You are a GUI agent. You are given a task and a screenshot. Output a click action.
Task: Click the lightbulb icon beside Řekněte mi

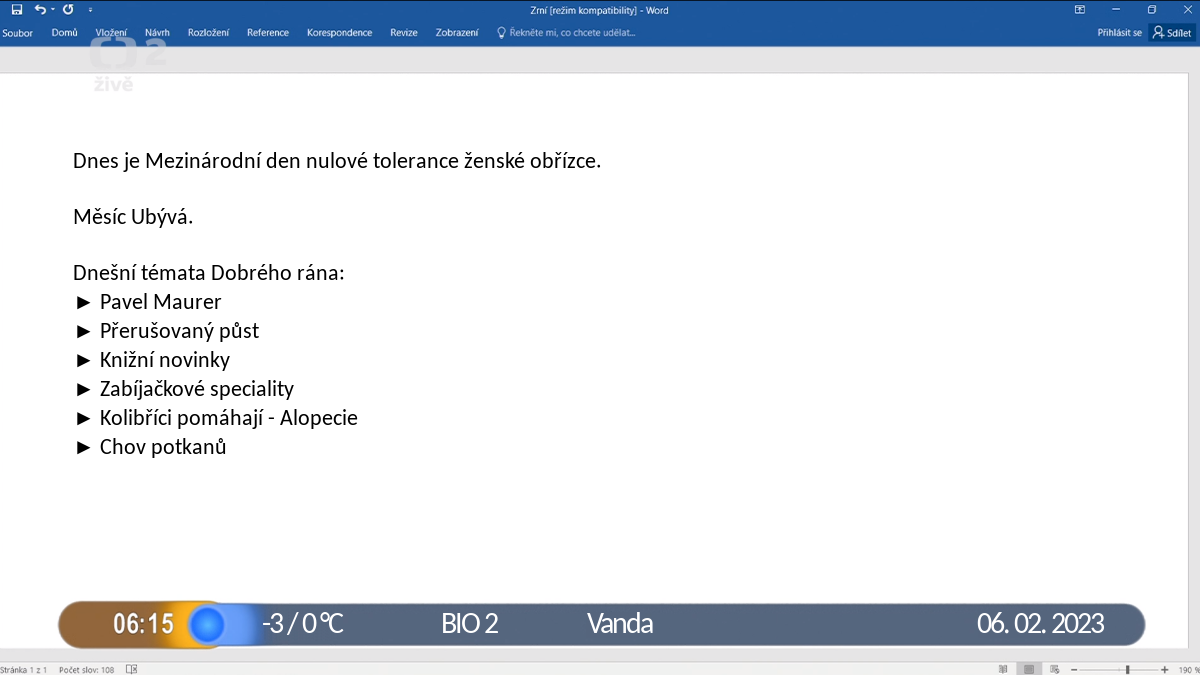pos(502,33)
